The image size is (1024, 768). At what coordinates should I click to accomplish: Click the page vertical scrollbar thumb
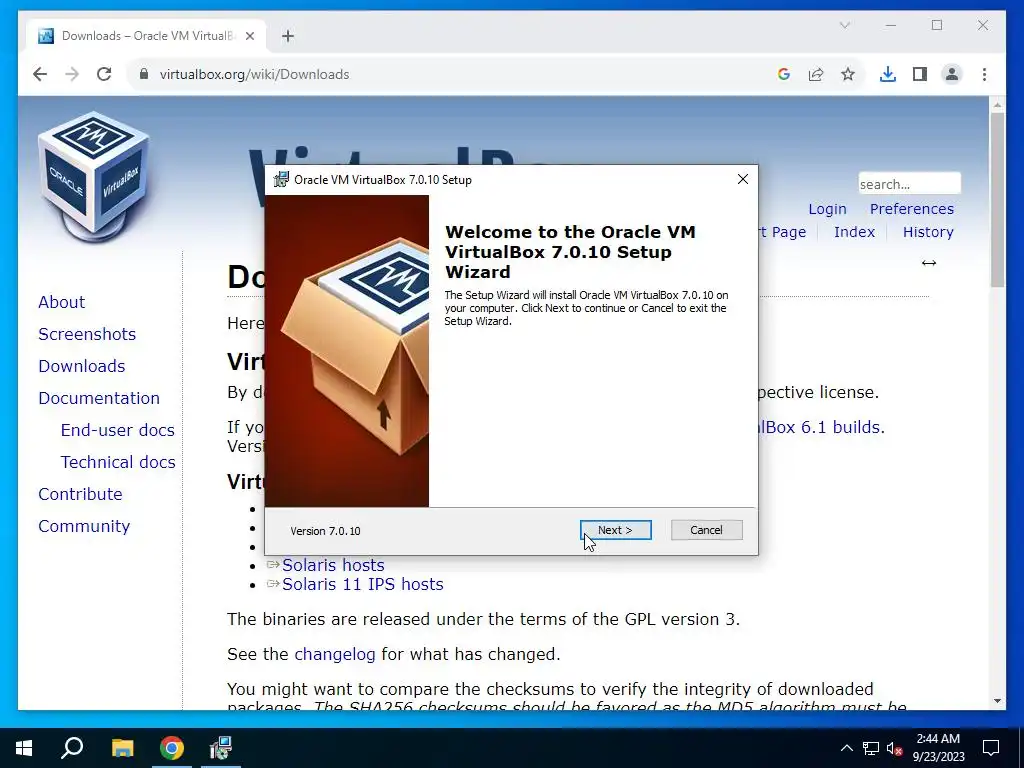coord(997,199)
